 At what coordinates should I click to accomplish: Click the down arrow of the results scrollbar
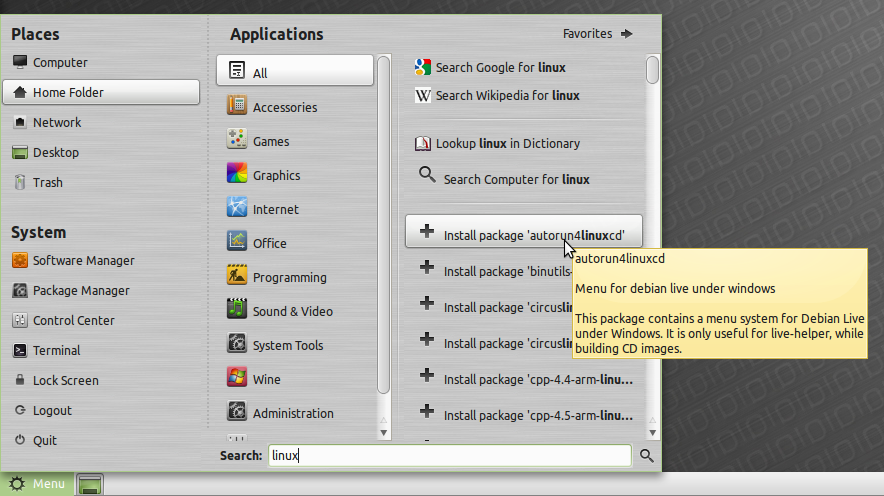pos(652,433)
